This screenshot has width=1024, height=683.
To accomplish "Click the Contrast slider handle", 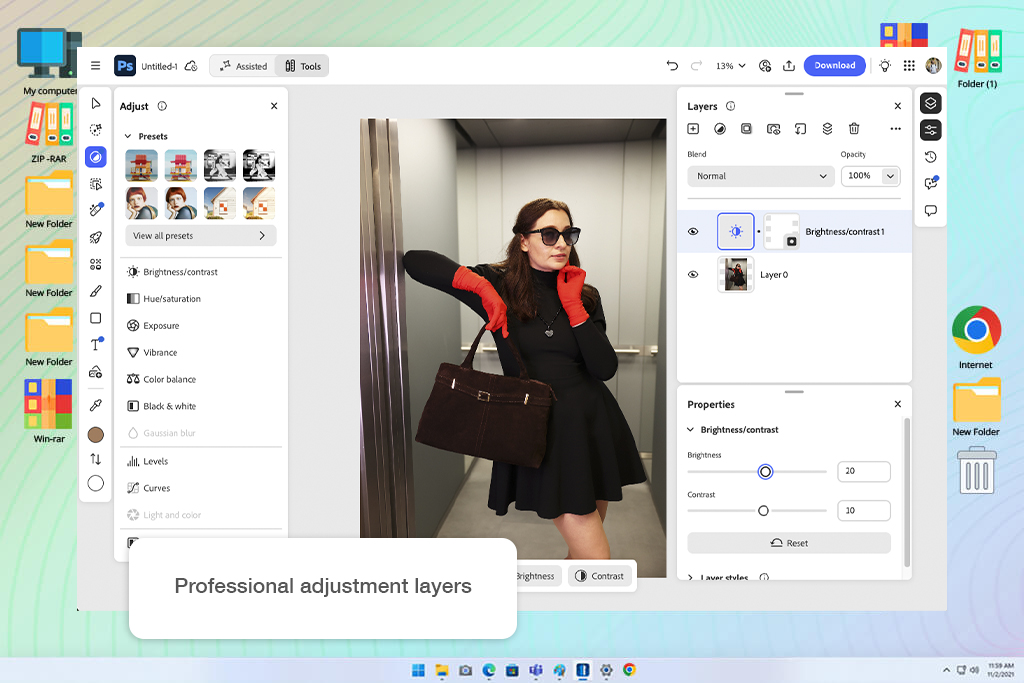I will [x=763, y=511].
